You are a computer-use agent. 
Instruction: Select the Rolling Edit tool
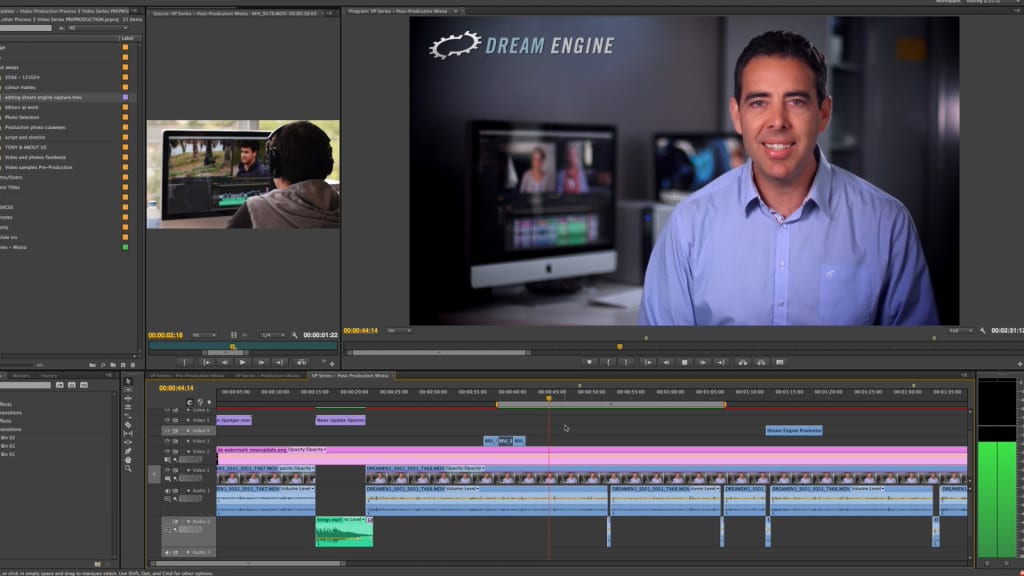tap(128, 407)
